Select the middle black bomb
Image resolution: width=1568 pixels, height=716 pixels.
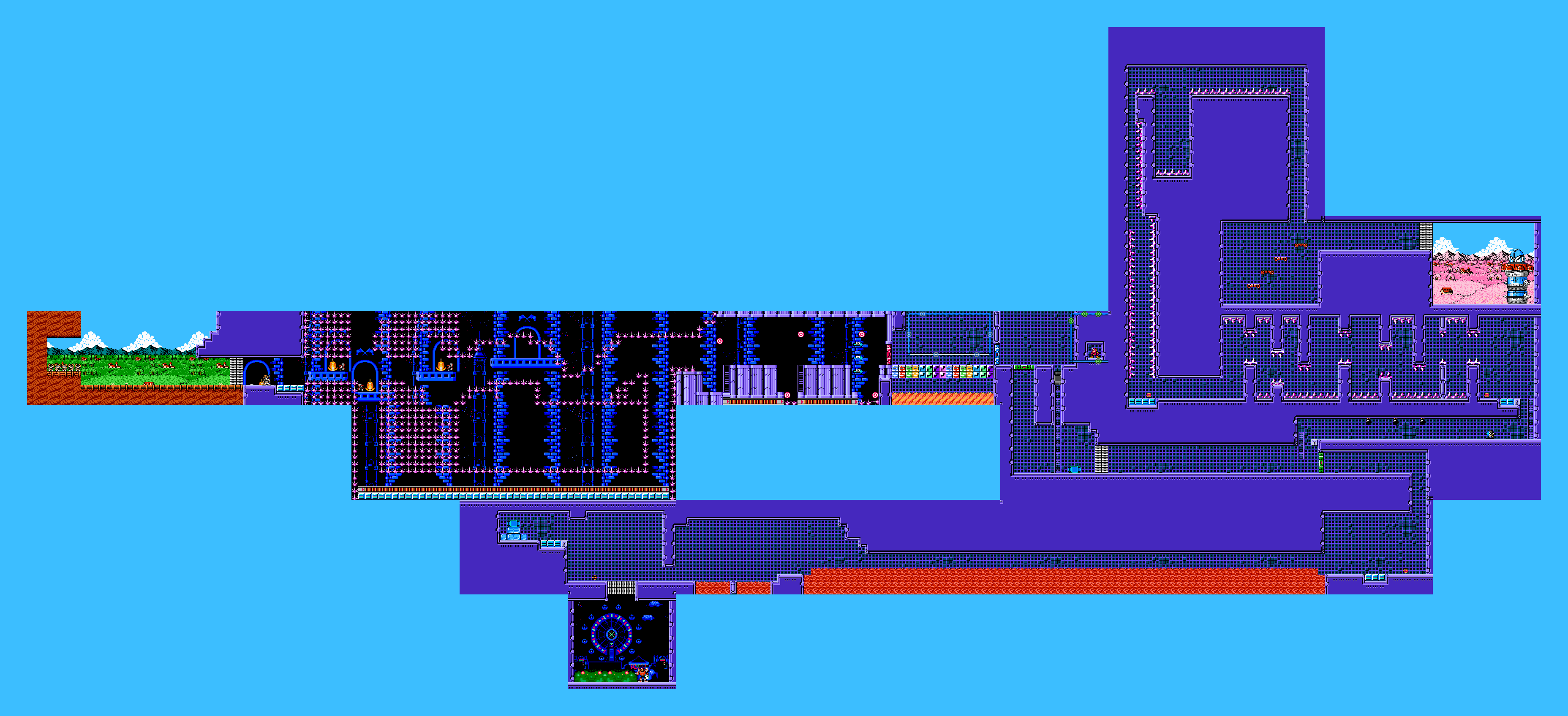[x=1396, y=422]
